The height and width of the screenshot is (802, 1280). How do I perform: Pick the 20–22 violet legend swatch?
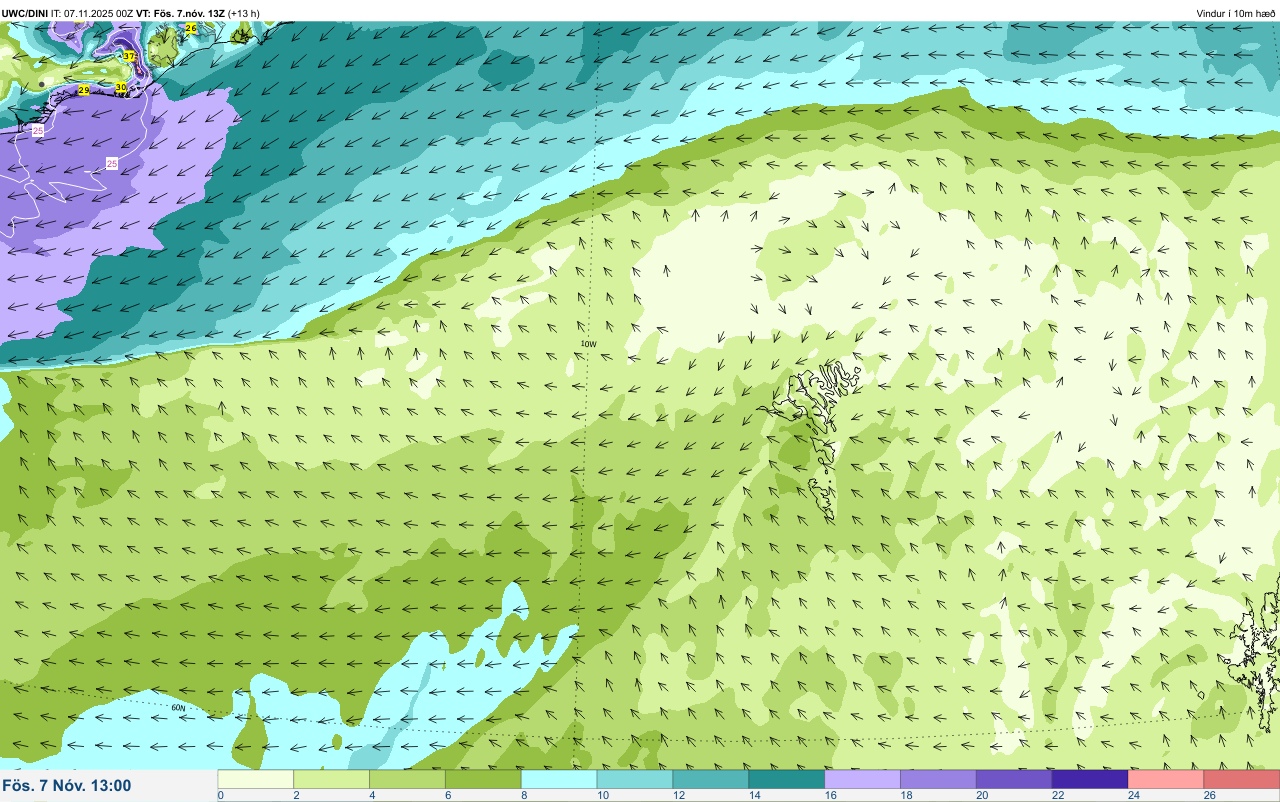tap(1014, 779)
